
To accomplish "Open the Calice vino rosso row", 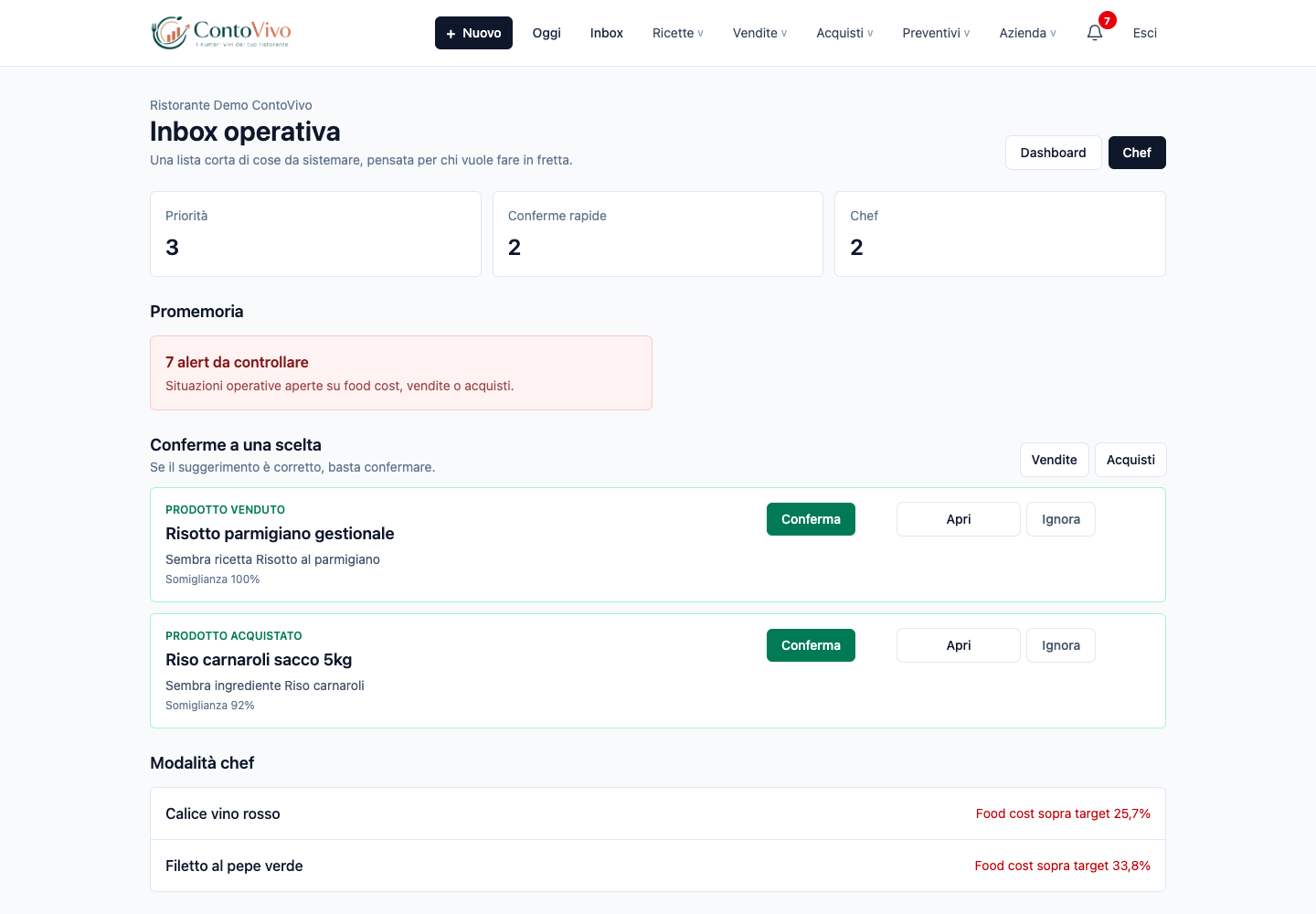I will pos(658,813).
